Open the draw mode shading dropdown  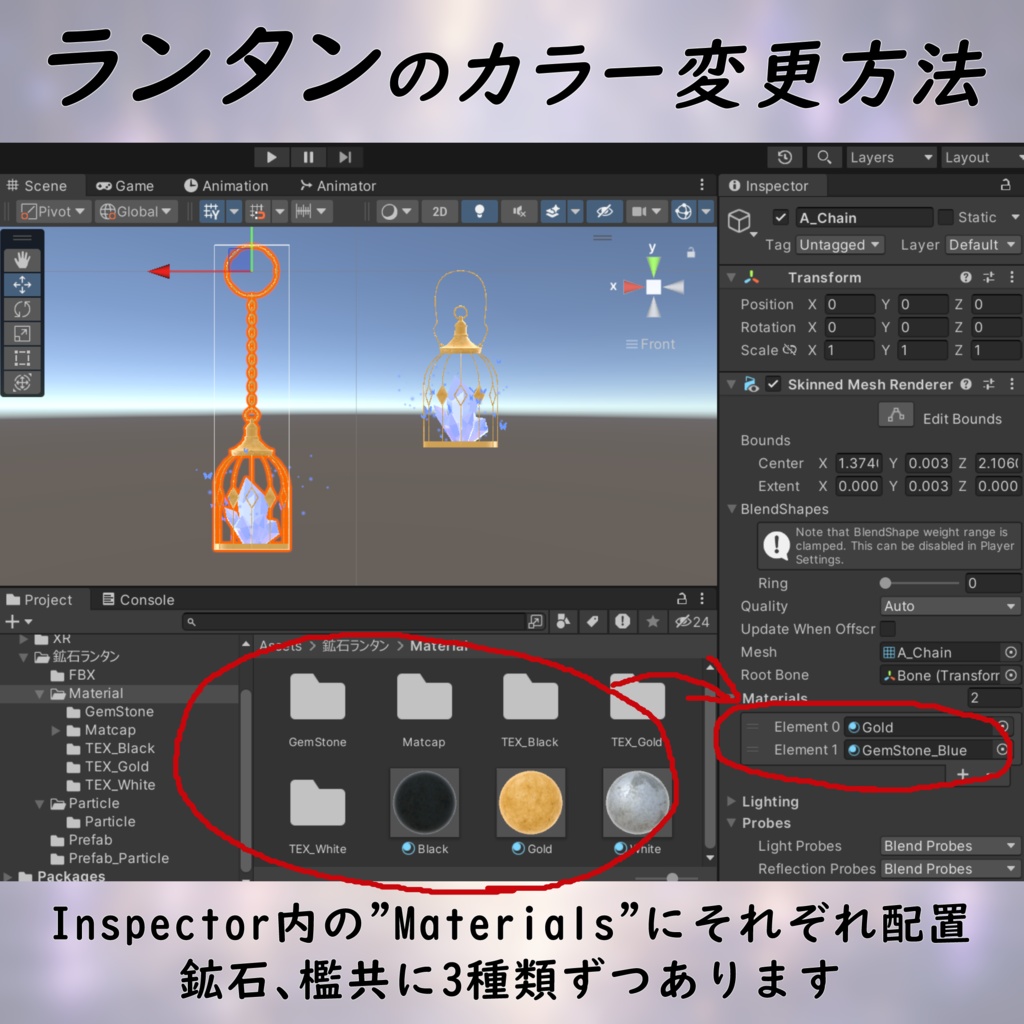pyautogui.click(x=397, y=212)
